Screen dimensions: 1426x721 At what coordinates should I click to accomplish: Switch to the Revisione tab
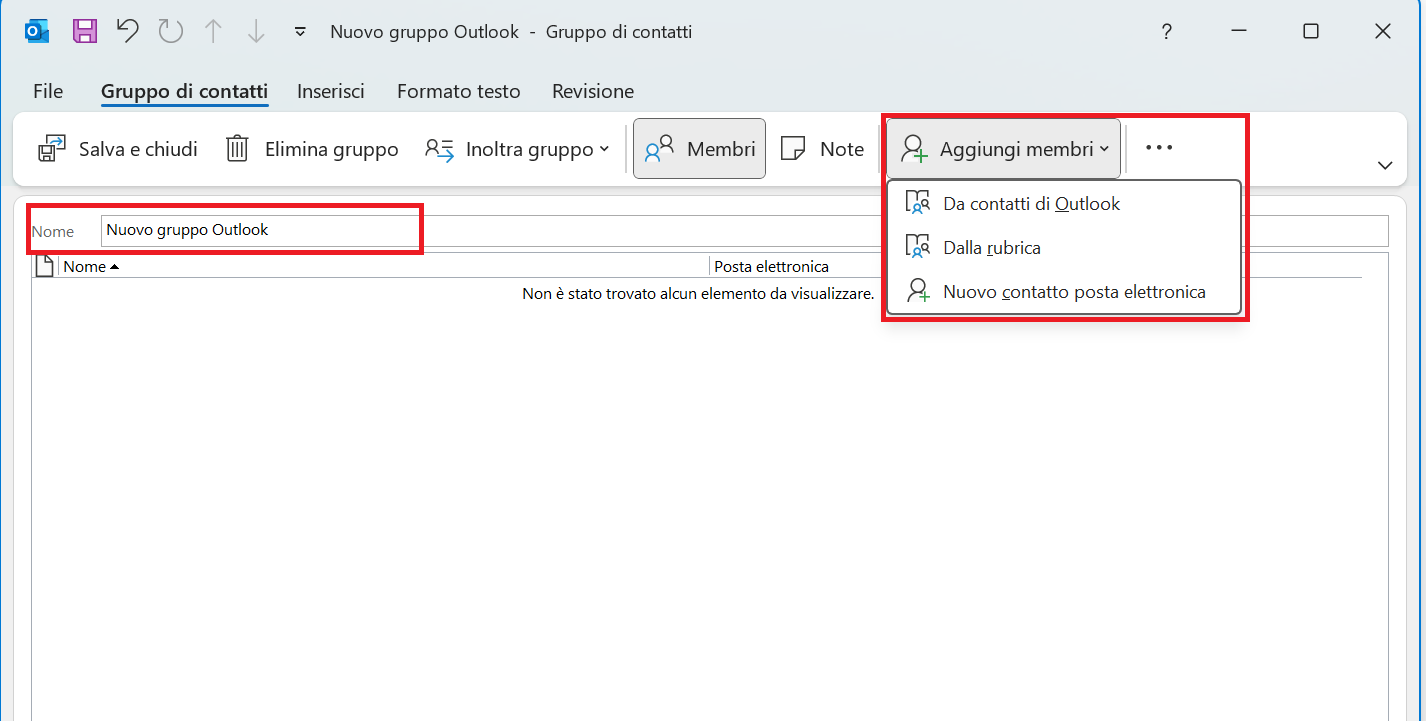click(x=593, y=91)
